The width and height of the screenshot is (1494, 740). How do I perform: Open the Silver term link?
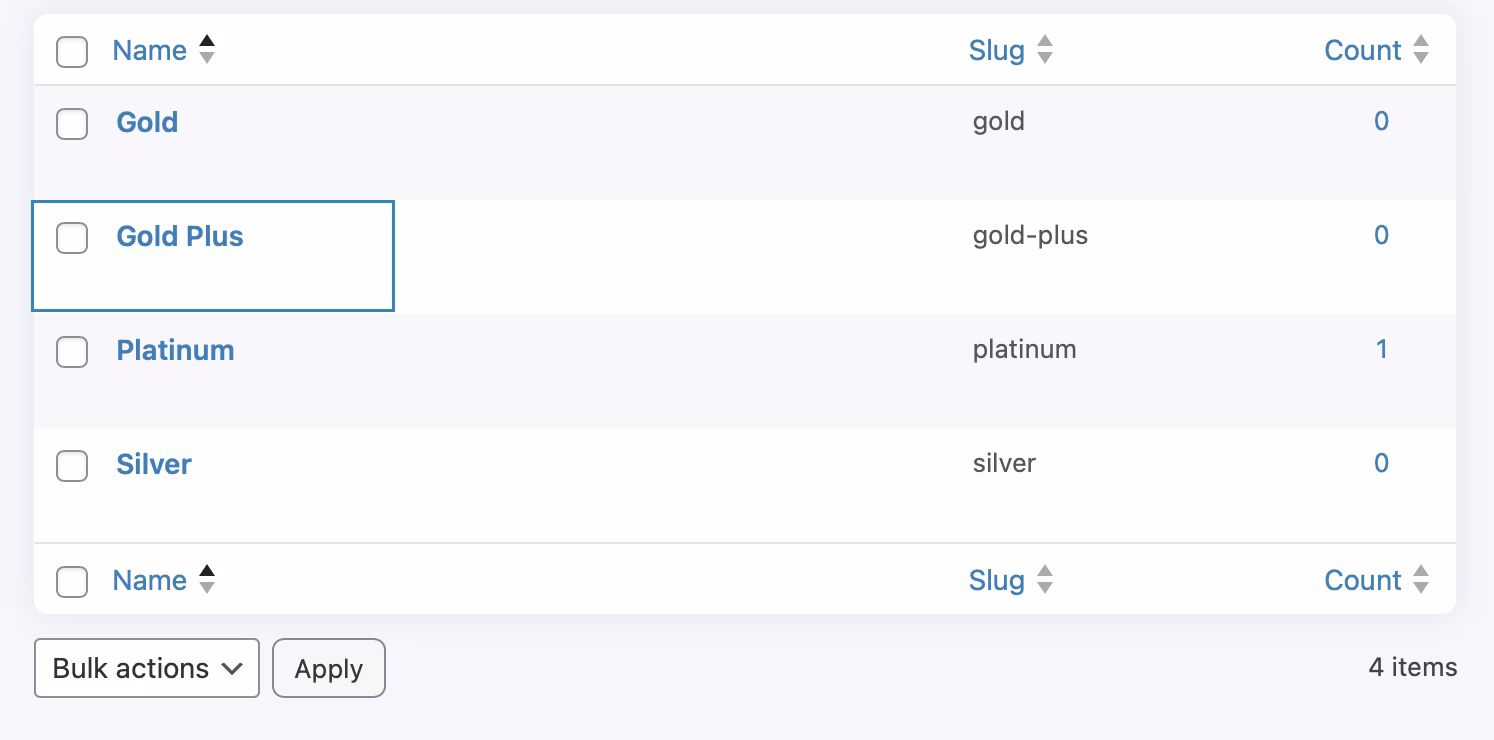pos(154,464)
